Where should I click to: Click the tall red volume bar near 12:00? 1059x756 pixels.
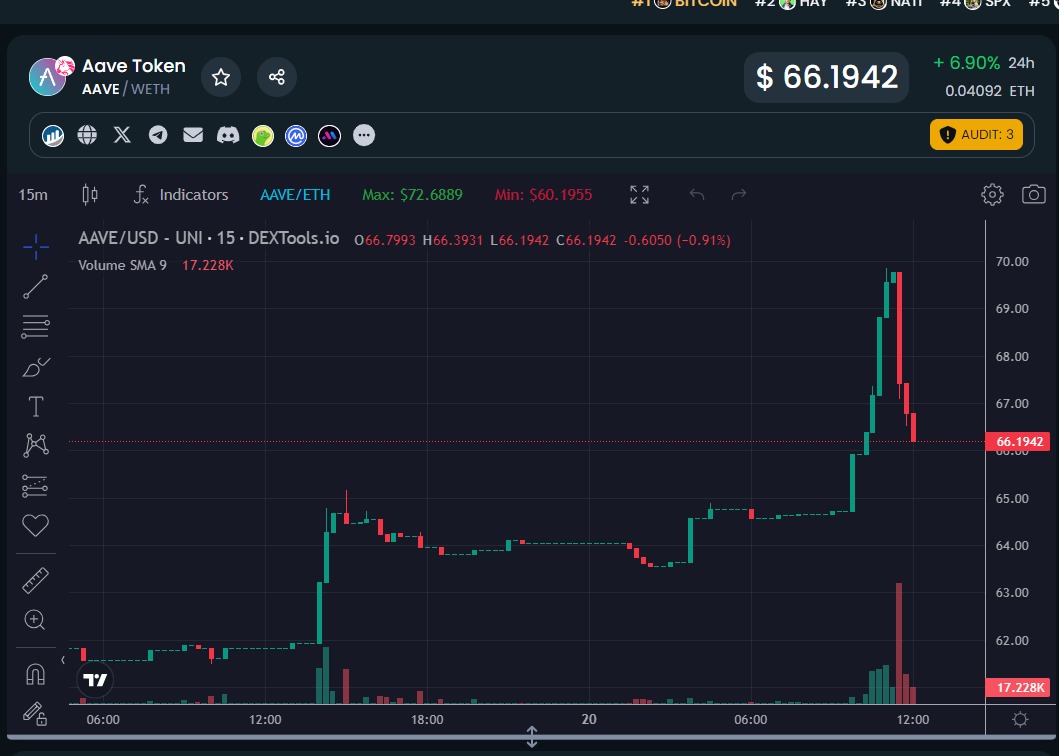[899, 643]
